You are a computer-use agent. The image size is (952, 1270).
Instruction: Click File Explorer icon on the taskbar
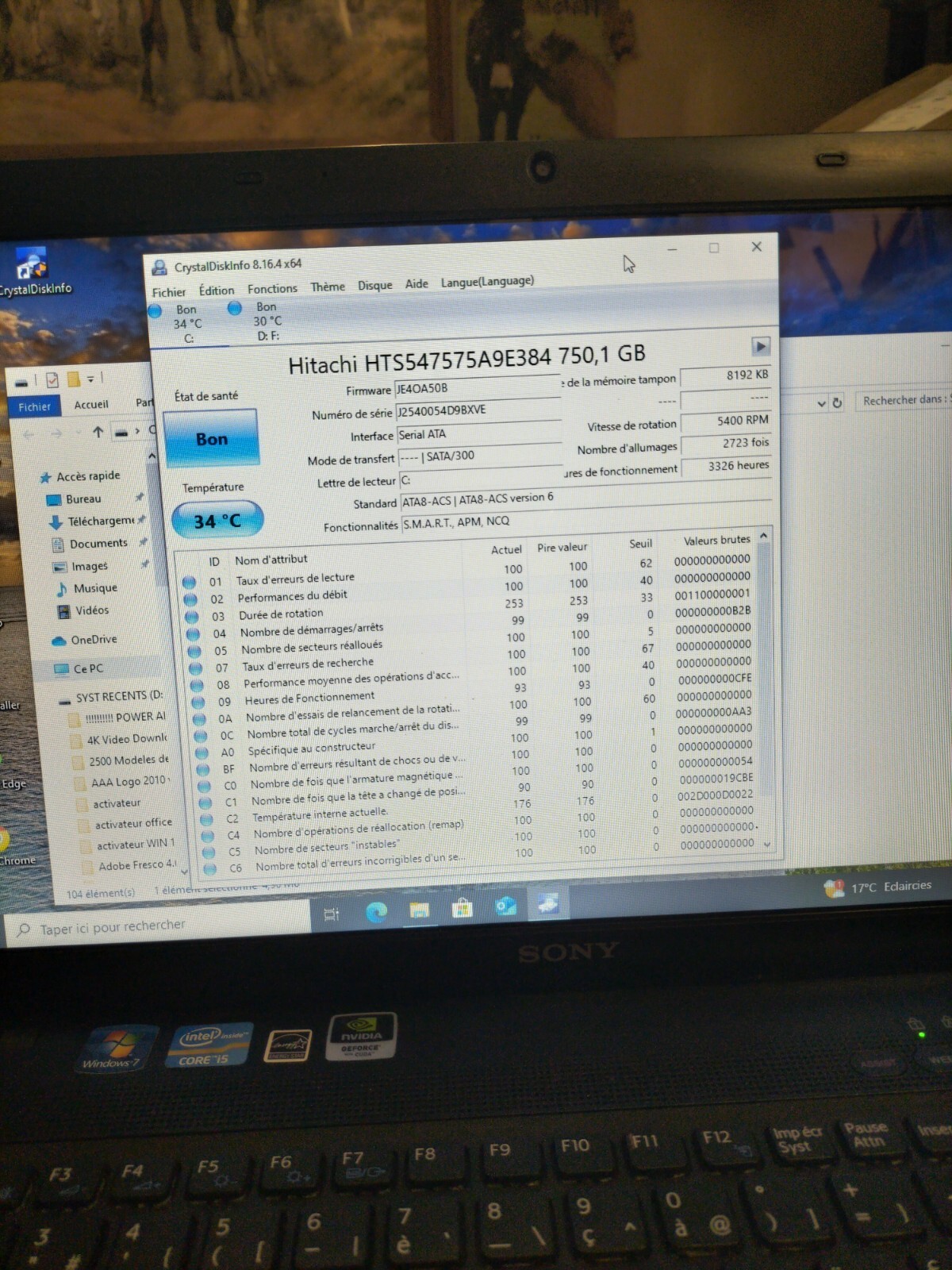coord(419,910)
